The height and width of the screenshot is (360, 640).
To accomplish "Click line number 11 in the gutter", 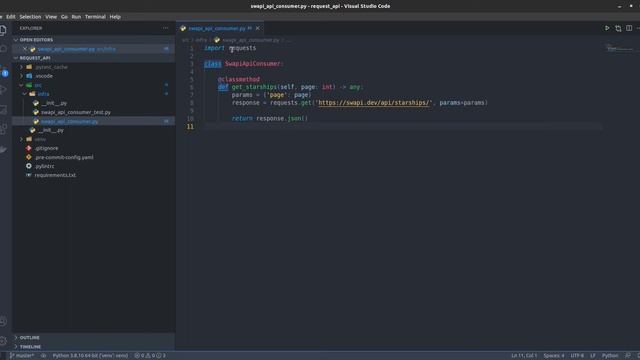I will (x=190, y=127).
